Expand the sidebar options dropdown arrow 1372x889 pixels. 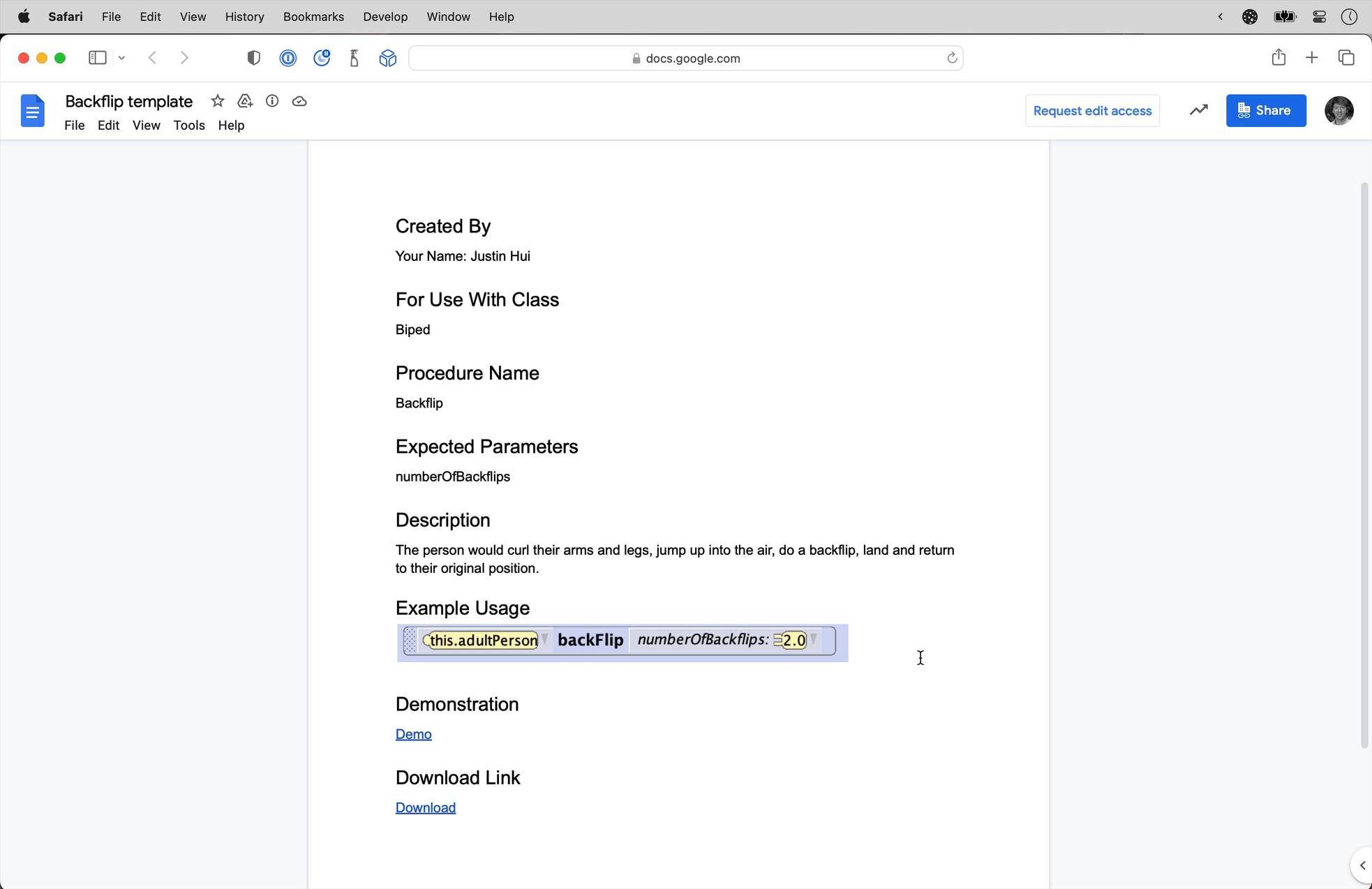[121, 58]
